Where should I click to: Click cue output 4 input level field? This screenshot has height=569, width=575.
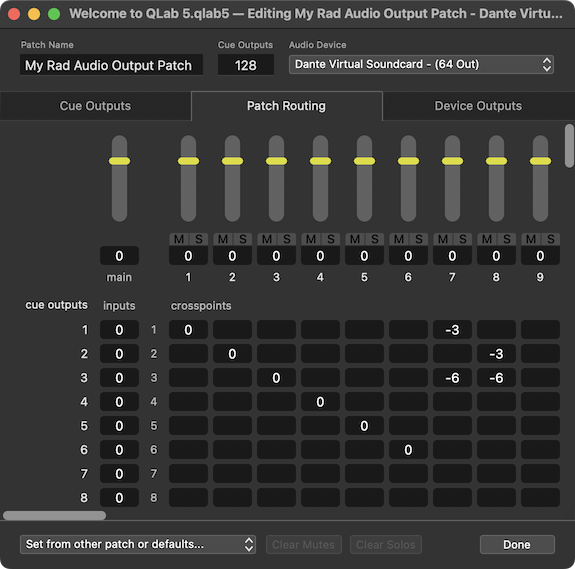120,401
